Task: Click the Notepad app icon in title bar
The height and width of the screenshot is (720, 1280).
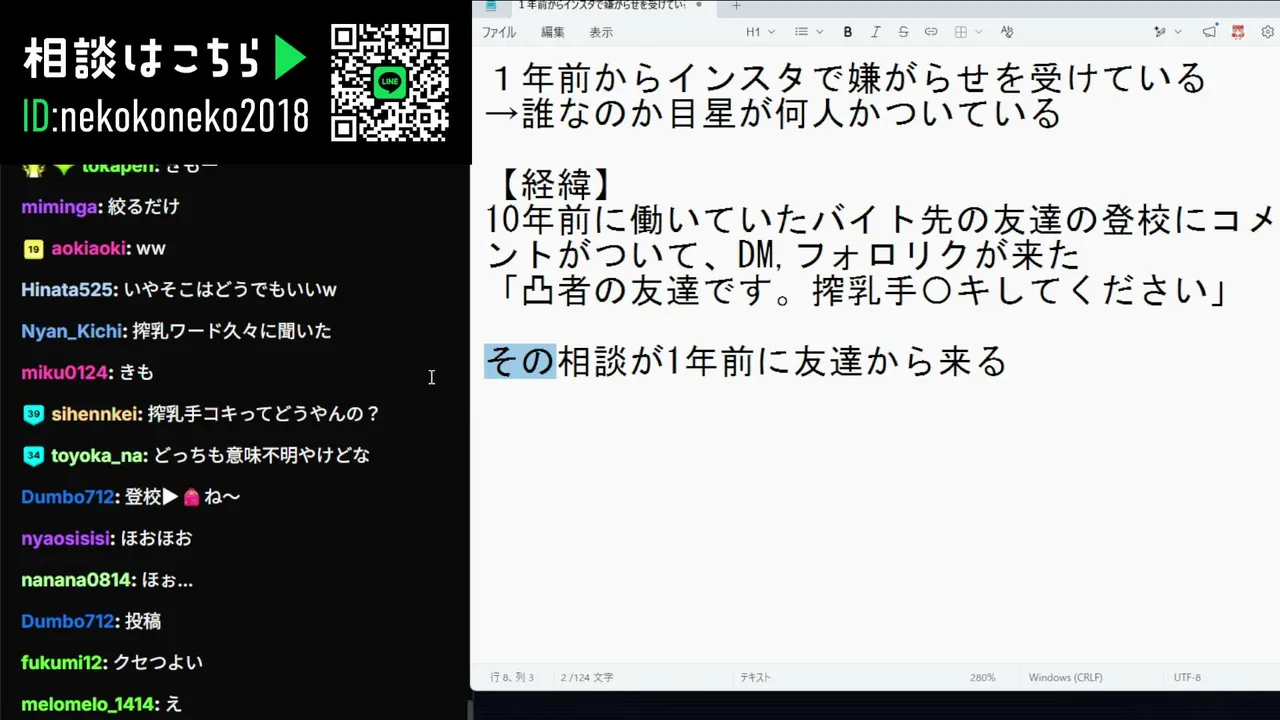Action: [x=491, y=5]
